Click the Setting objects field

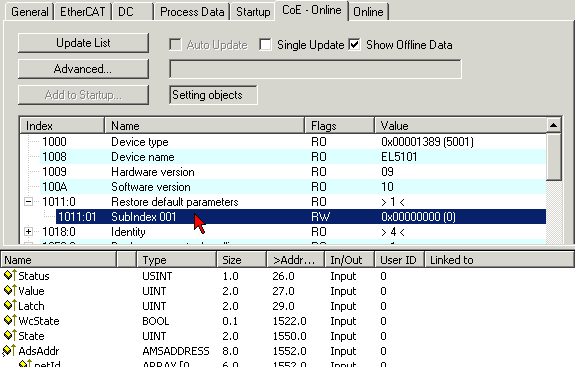213,95
